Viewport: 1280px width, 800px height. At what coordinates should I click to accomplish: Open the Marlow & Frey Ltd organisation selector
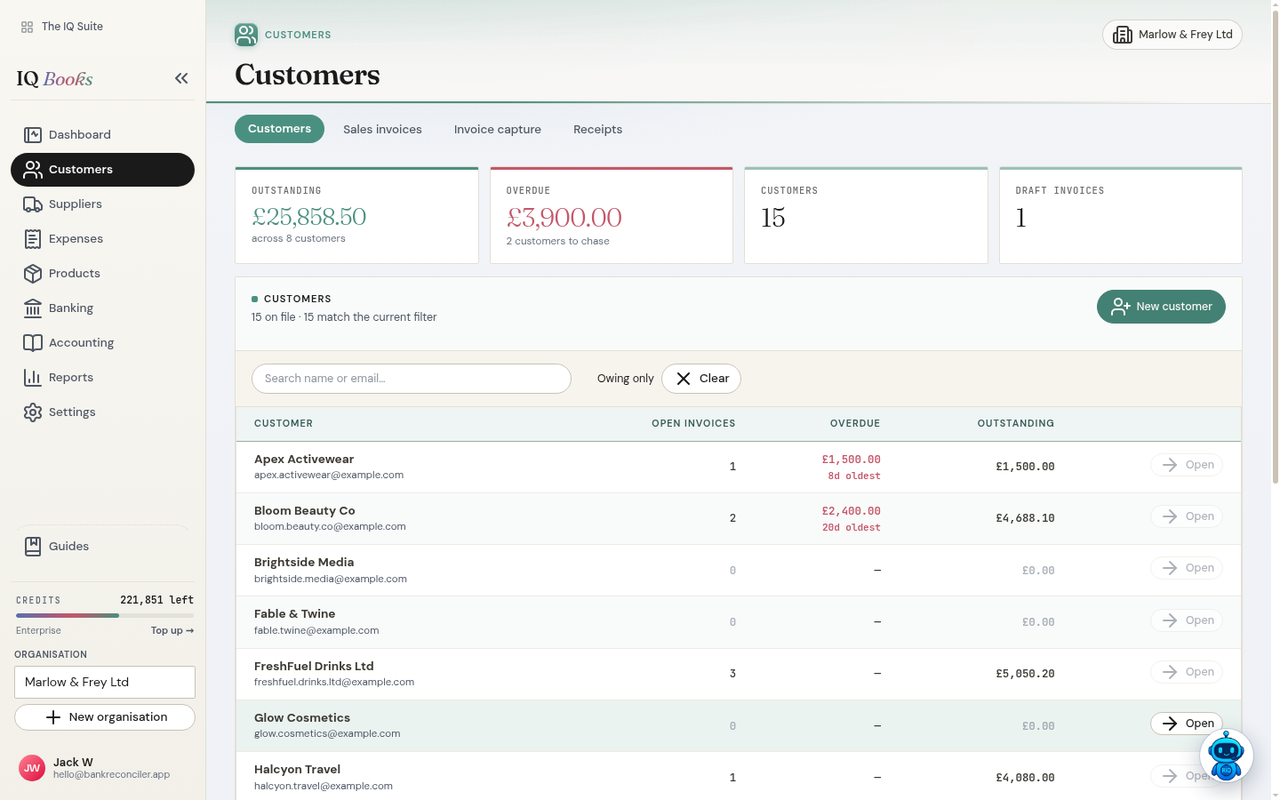pyautogui.click(x=104, y=682)
